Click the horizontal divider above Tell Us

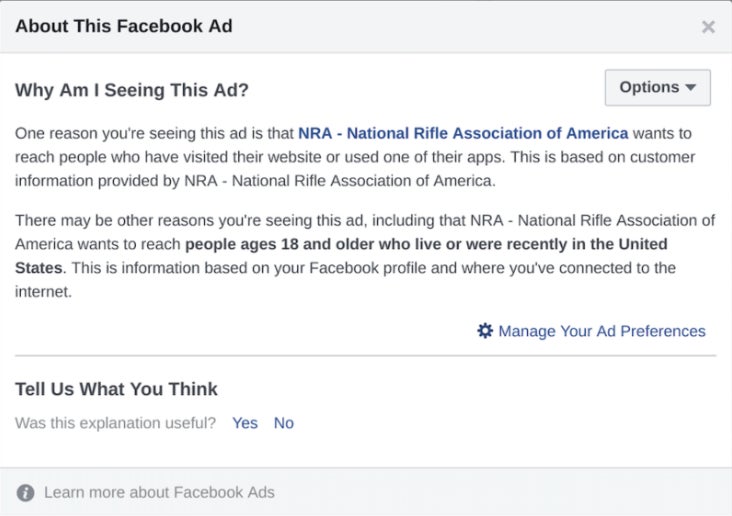[365, 355]
